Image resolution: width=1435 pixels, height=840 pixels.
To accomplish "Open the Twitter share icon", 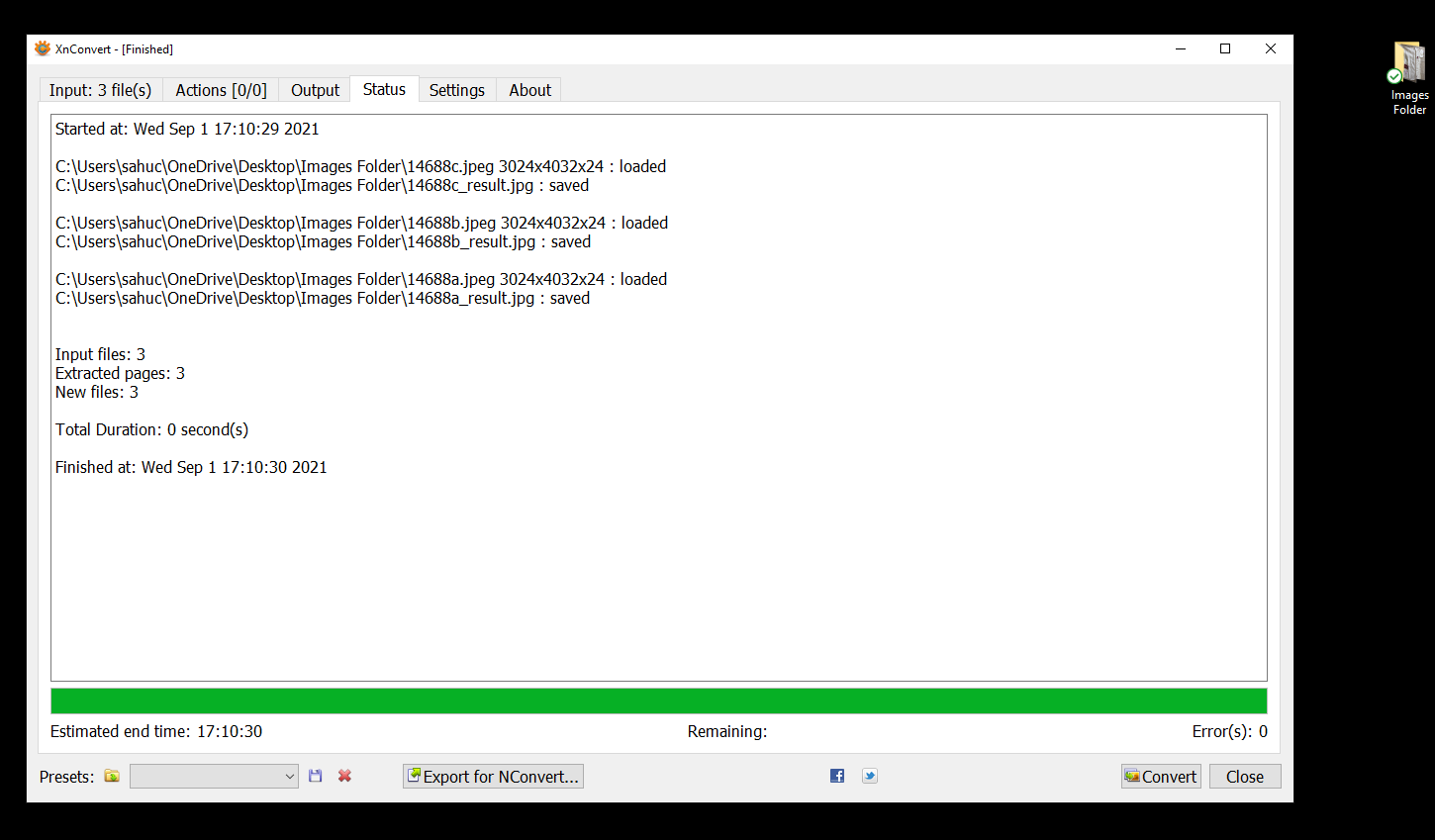I will coord(870,776).
